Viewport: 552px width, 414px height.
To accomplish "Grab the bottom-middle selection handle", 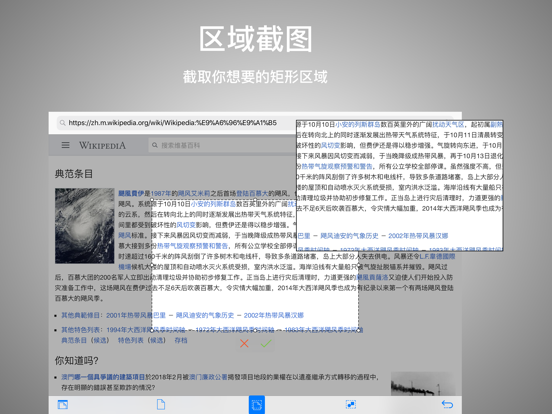I will [255, 330].
